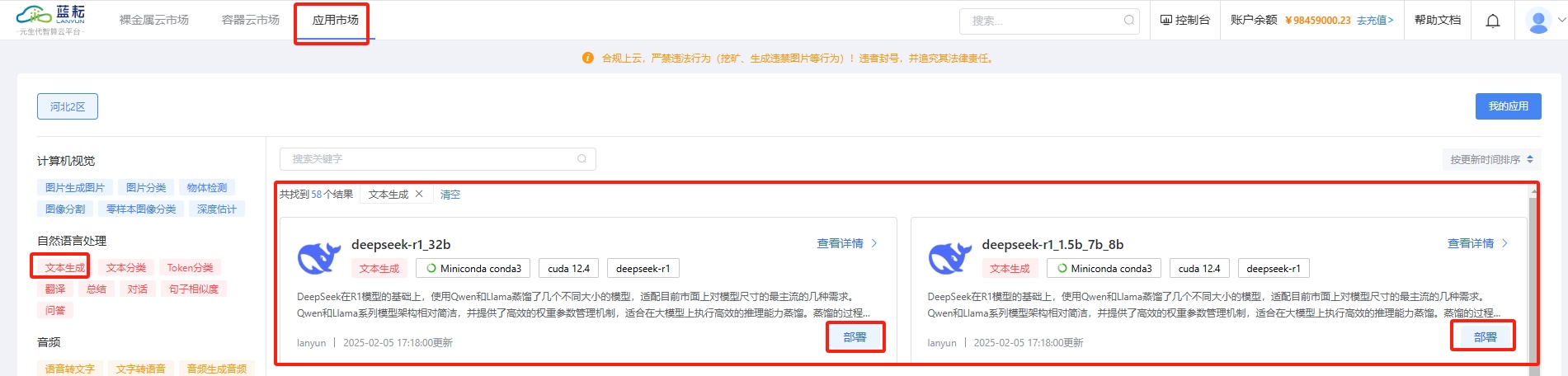
Task: Click deepseek-r1 tag on deepseek-r1_1.5b_7b_8b card
Action: tap(1274, 268)
